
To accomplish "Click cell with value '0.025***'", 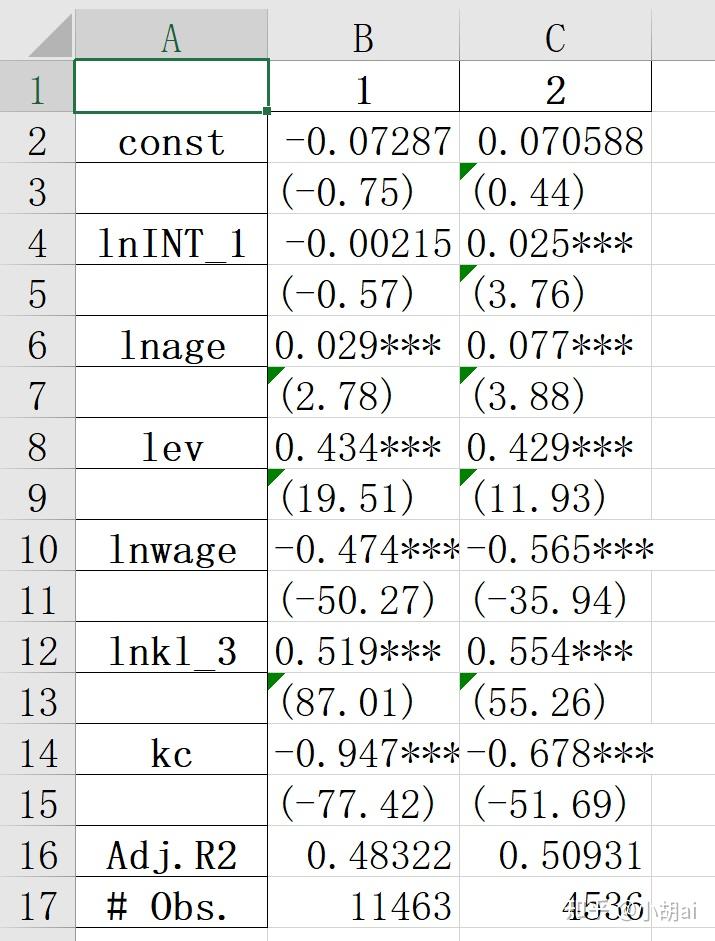I will tap(555, 239).
